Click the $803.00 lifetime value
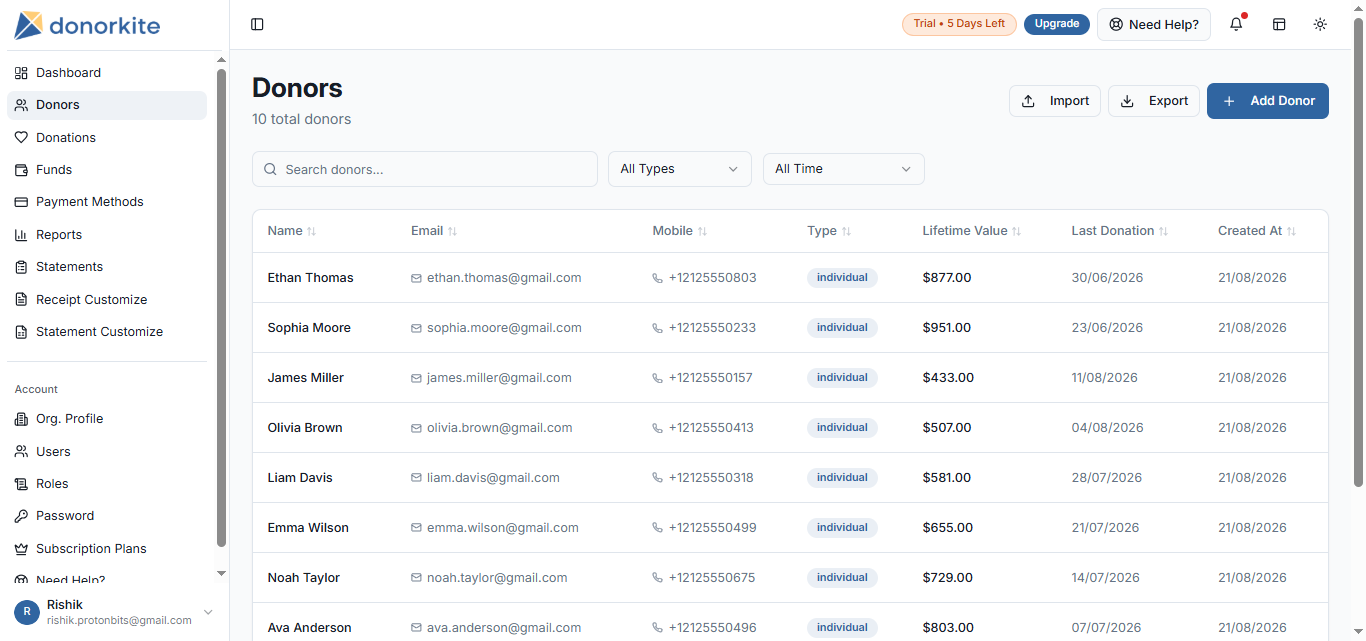This screenshot has width=1366, height=641. (948, 628)
